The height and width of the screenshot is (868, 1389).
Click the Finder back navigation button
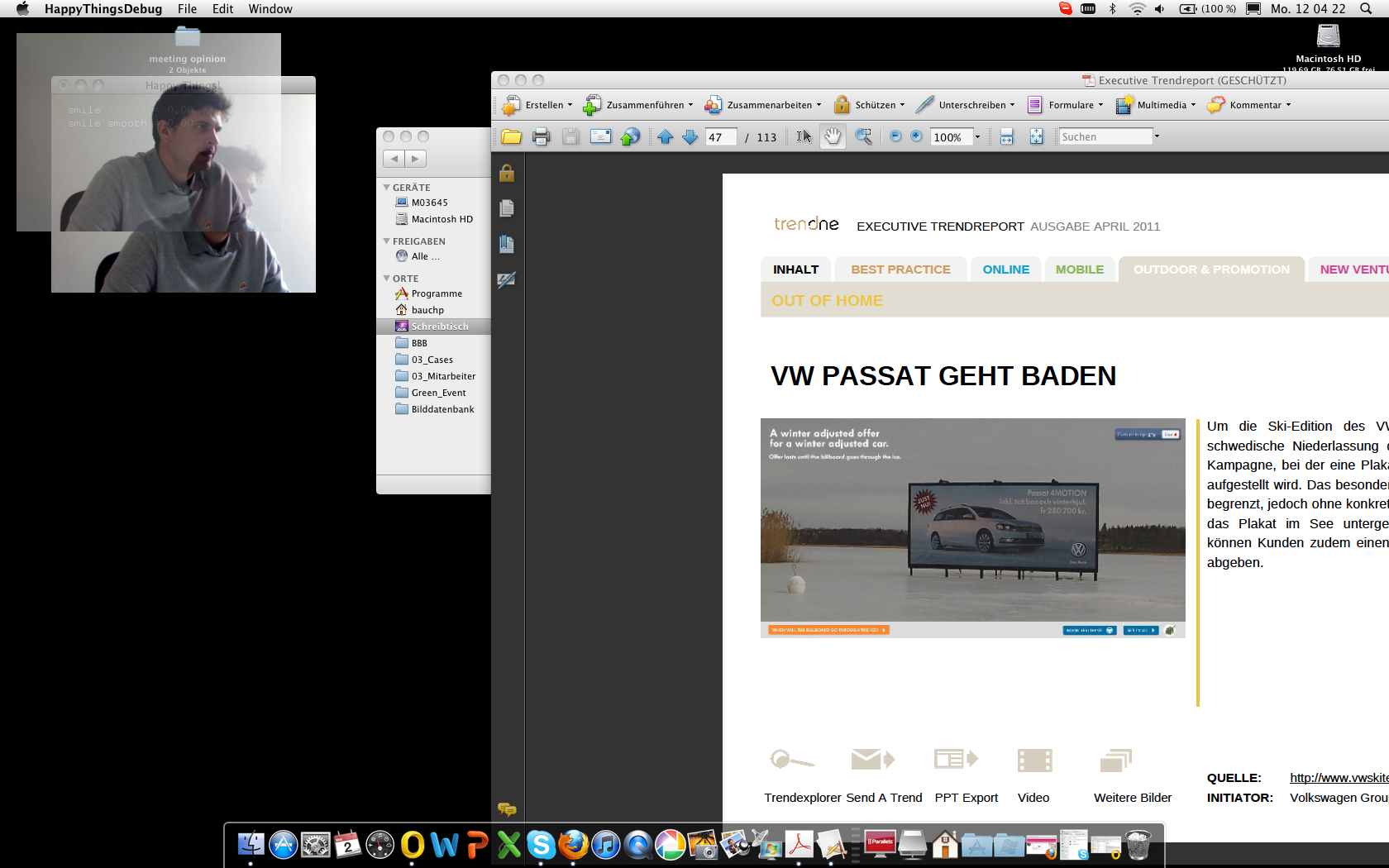394,159
